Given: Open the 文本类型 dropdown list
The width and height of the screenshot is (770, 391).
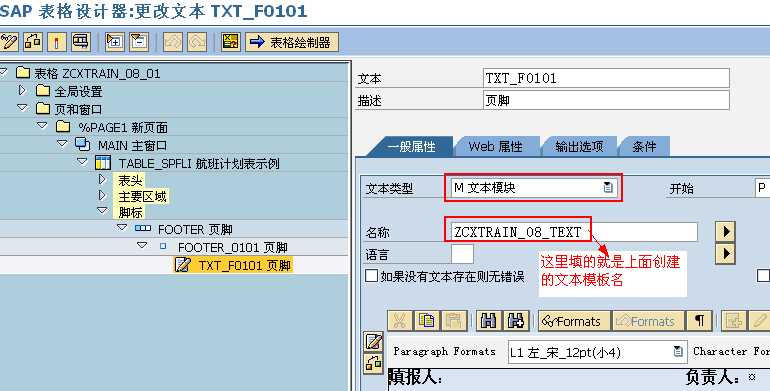Looking at the screenshot, I should pyautogui.click(x=608, y=187).
